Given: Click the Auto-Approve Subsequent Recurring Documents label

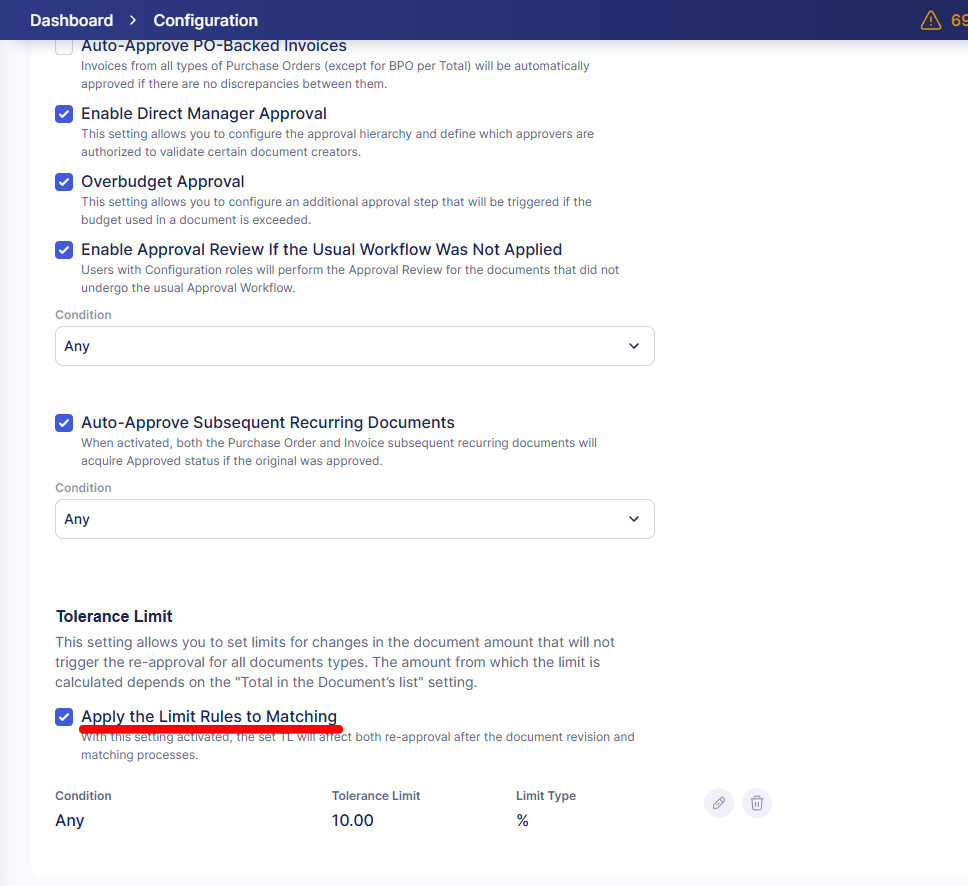Looking at the screenshot, I should pos(268,422).
